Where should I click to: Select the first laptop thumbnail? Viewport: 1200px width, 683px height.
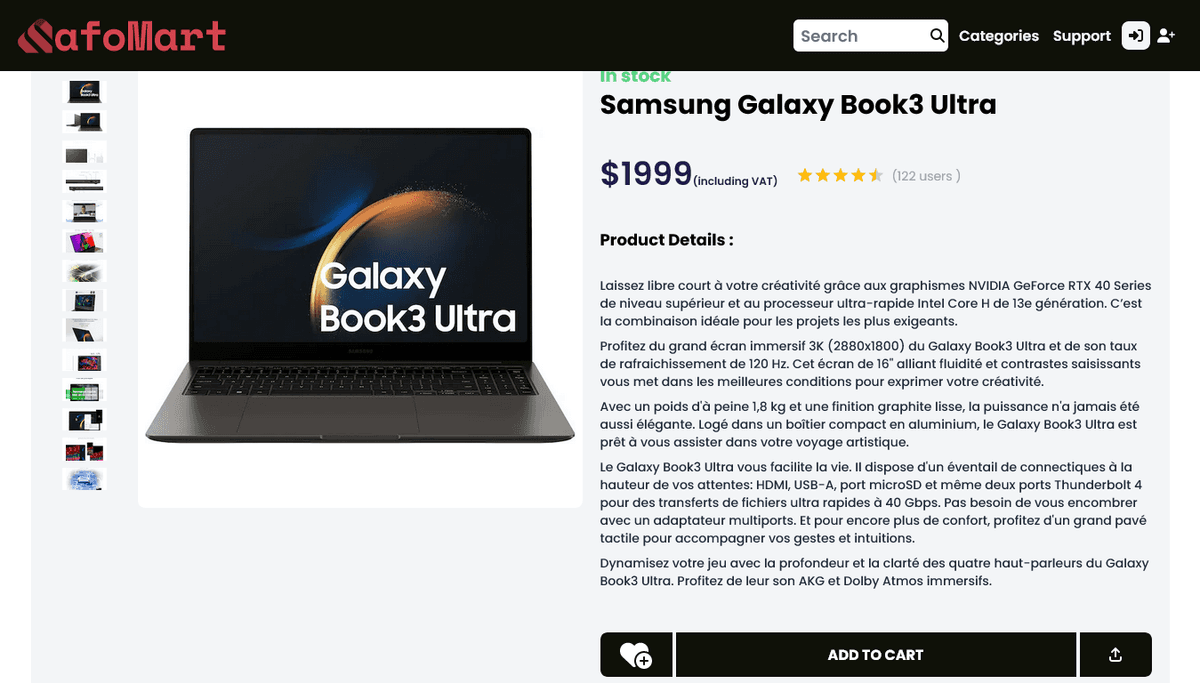pos(84,92)
